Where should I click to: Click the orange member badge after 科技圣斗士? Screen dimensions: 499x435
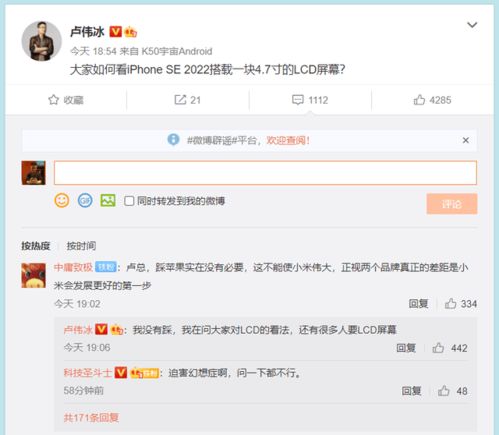click(144, 373)
